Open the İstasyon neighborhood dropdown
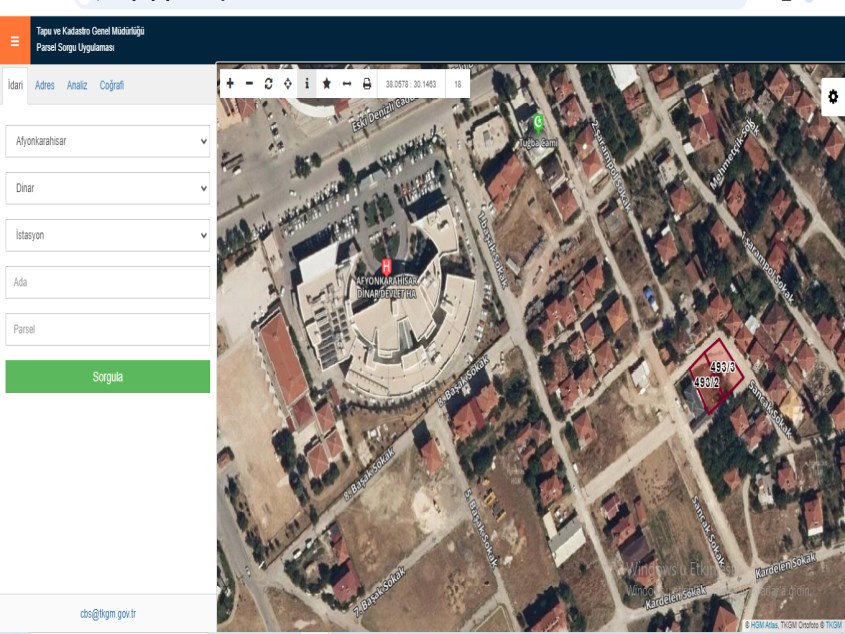The height and width of the screenshot is (634, 845). pyautogui.click(x=106, y=237)
